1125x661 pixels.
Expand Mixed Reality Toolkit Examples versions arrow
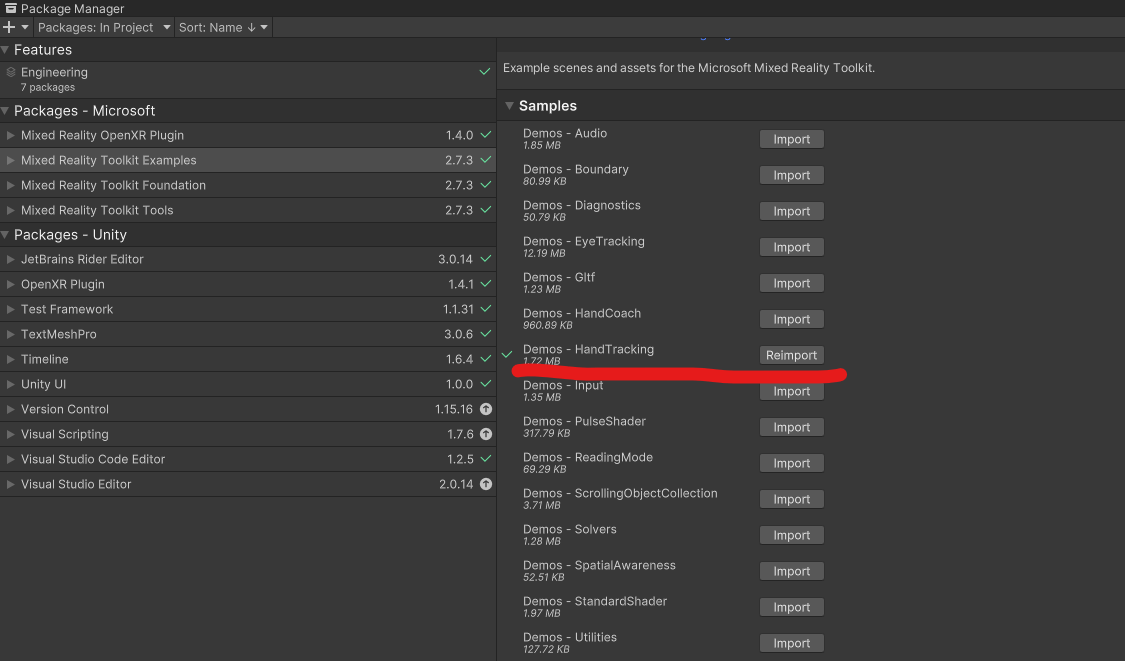click(10, 160)
